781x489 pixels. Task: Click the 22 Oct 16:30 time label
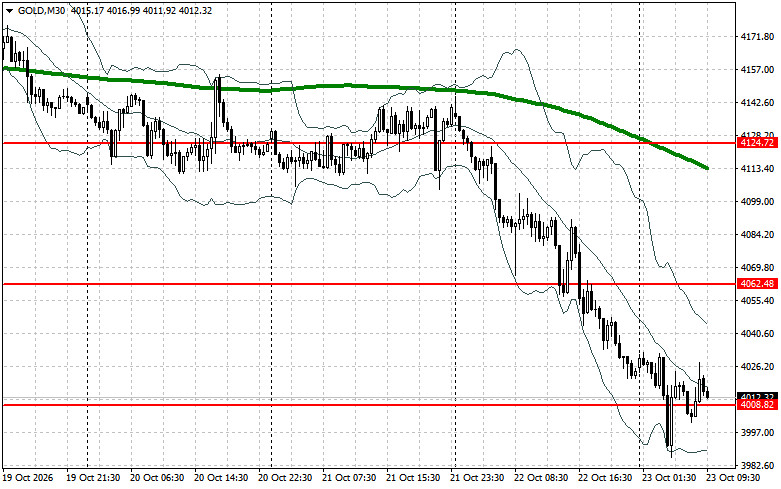tap(605, 478)
